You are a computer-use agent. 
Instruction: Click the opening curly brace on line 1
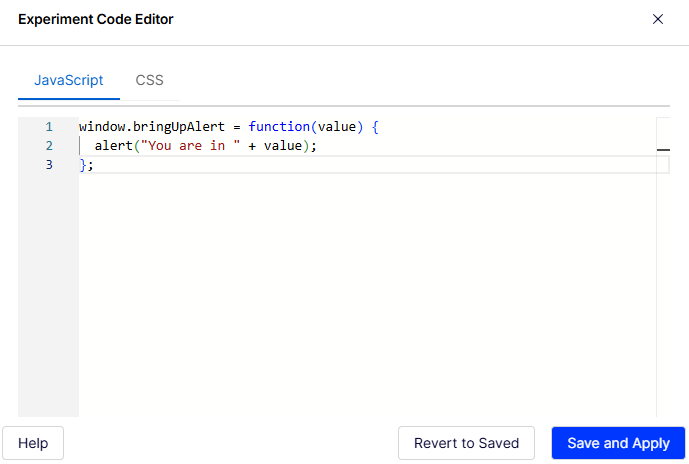375,128
